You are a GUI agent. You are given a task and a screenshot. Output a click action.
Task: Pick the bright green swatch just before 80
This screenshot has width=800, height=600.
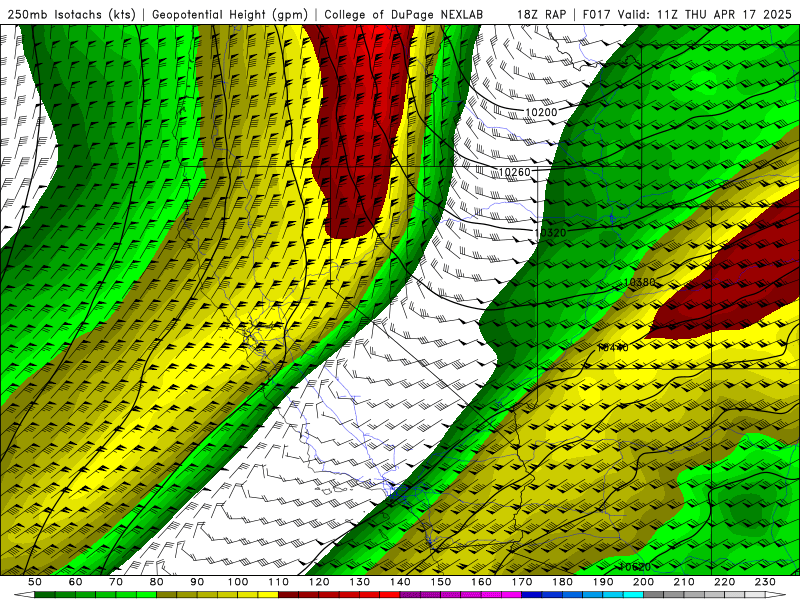pyautogui.click(x=146, y=595)
